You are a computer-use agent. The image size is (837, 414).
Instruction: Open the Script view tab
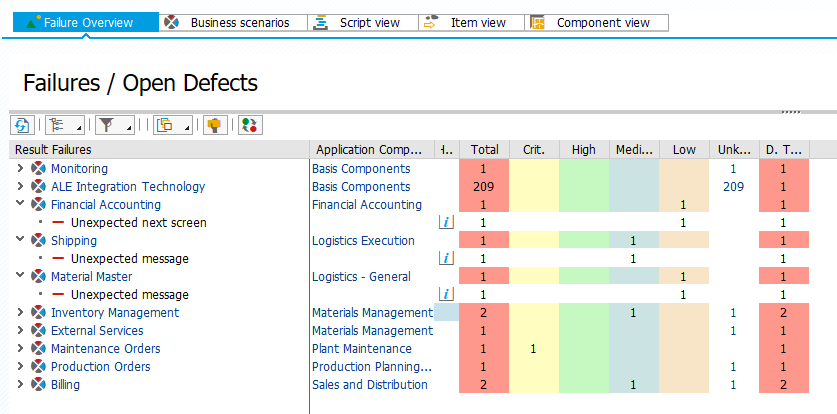click(360, 22)
